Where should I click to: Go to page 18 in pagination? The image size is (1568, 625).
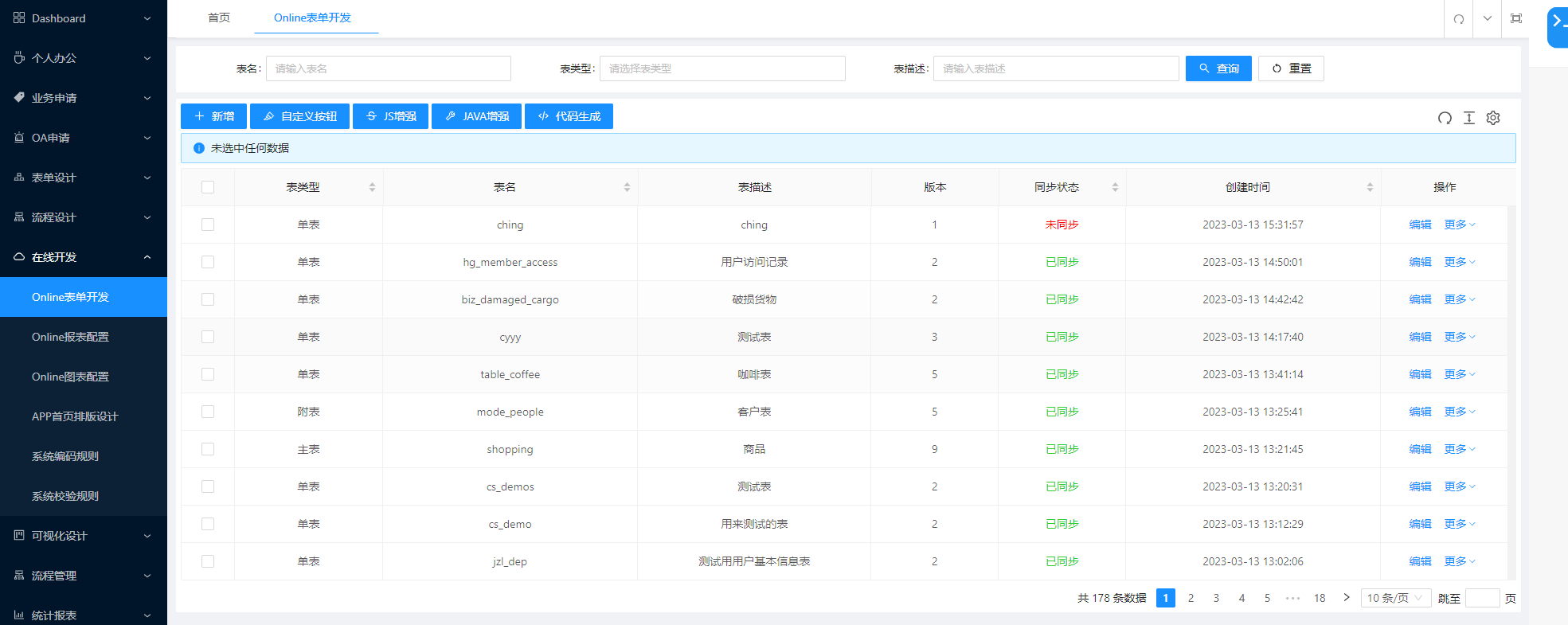click(1320, 598)
